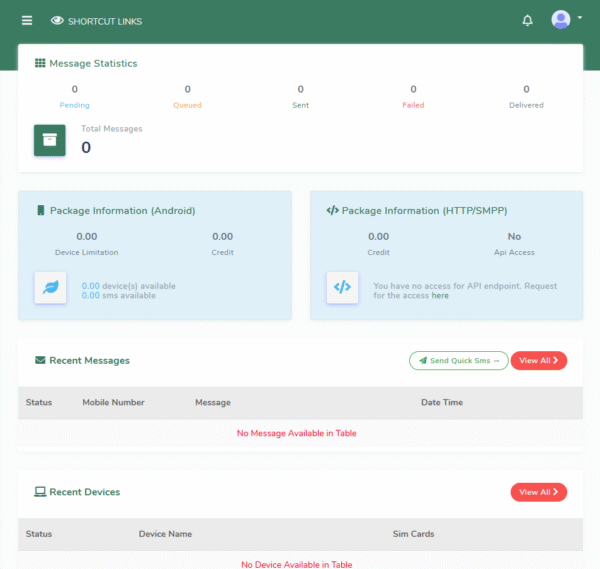600x569 pixels.
Task: Click the Message column header
Action: [213, 403]
